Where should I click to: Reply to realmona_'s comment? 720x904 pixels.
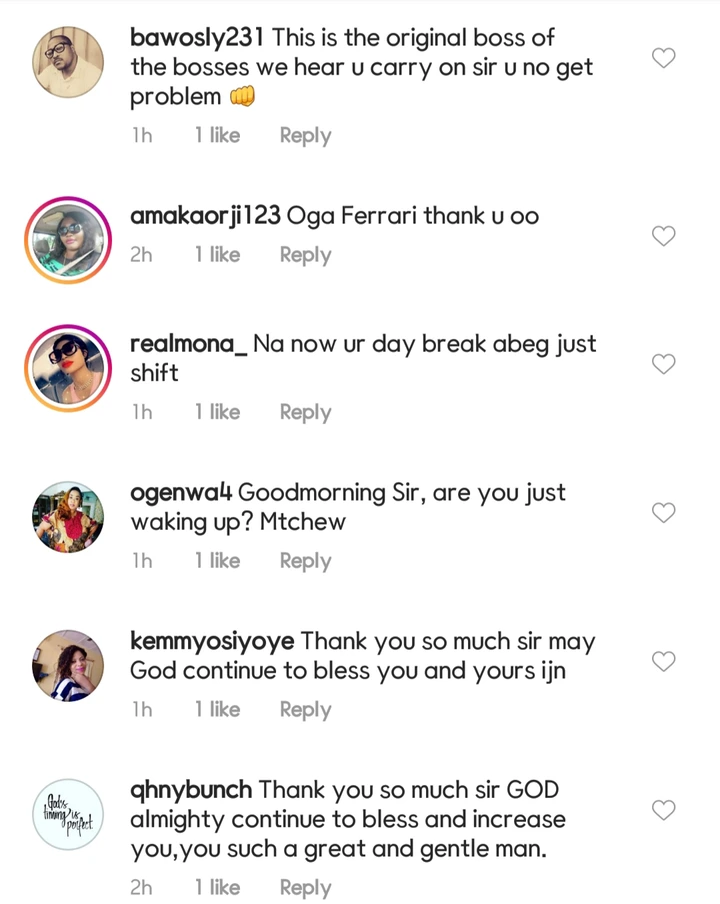305,412
